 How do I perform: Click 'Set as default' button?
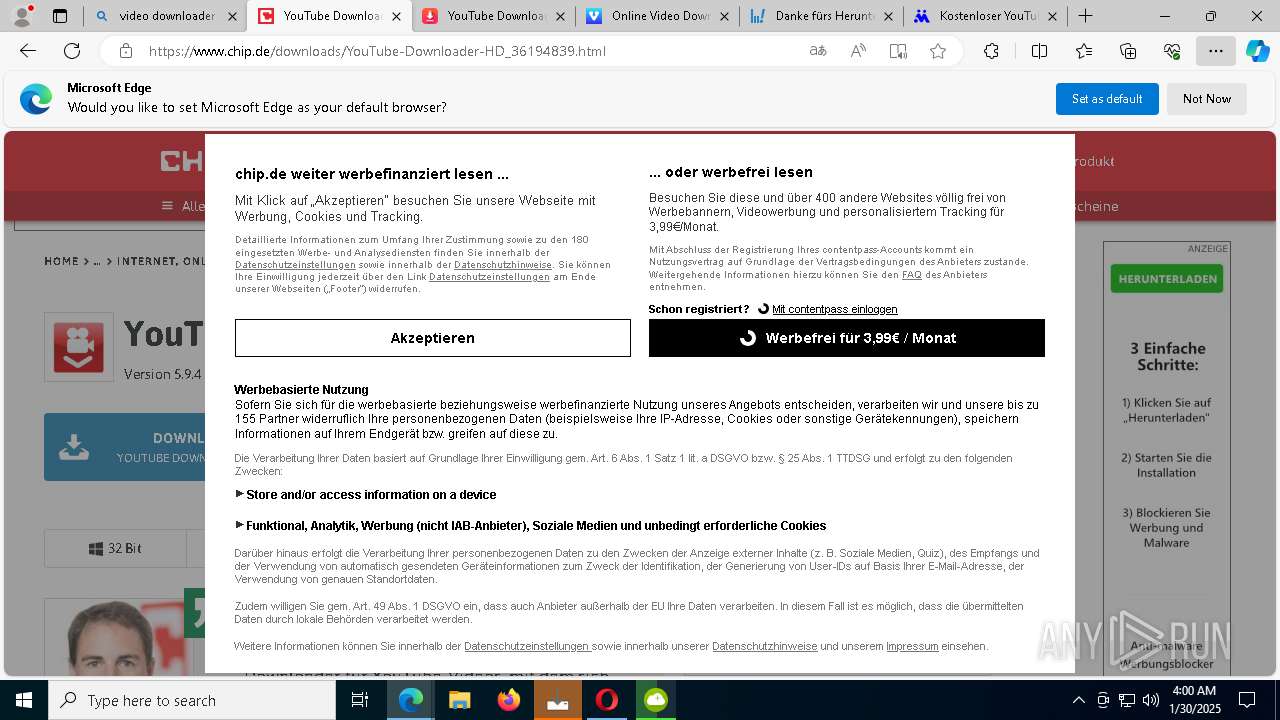tap(1107, 99)
